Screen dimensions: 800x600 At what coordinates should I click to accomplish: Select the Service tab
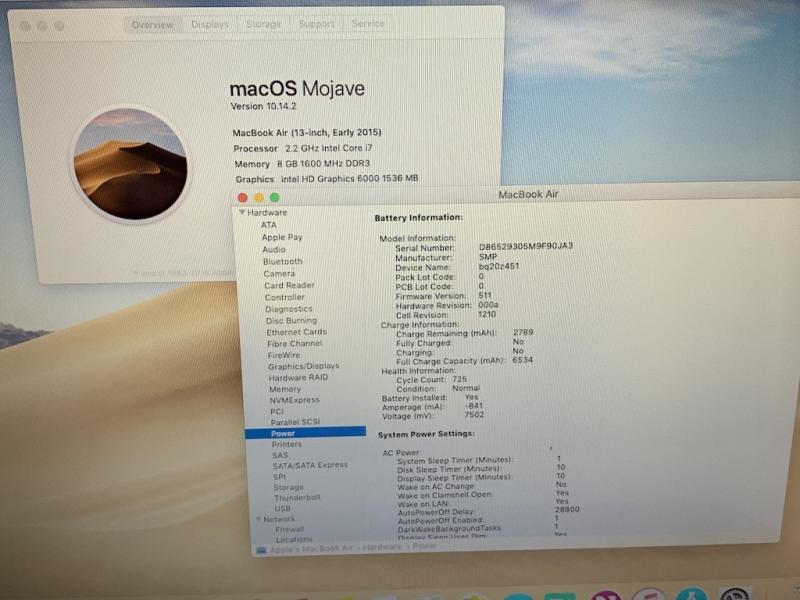tap(368, 24)
